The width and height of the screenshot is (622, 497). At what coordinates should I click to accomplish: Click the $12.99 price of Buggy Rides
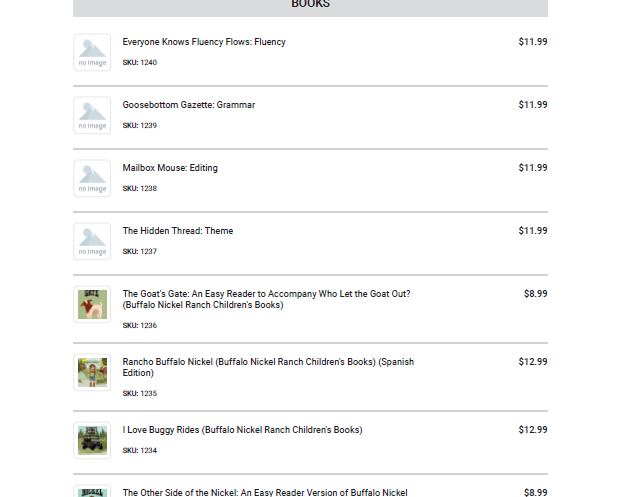[532, 430]
